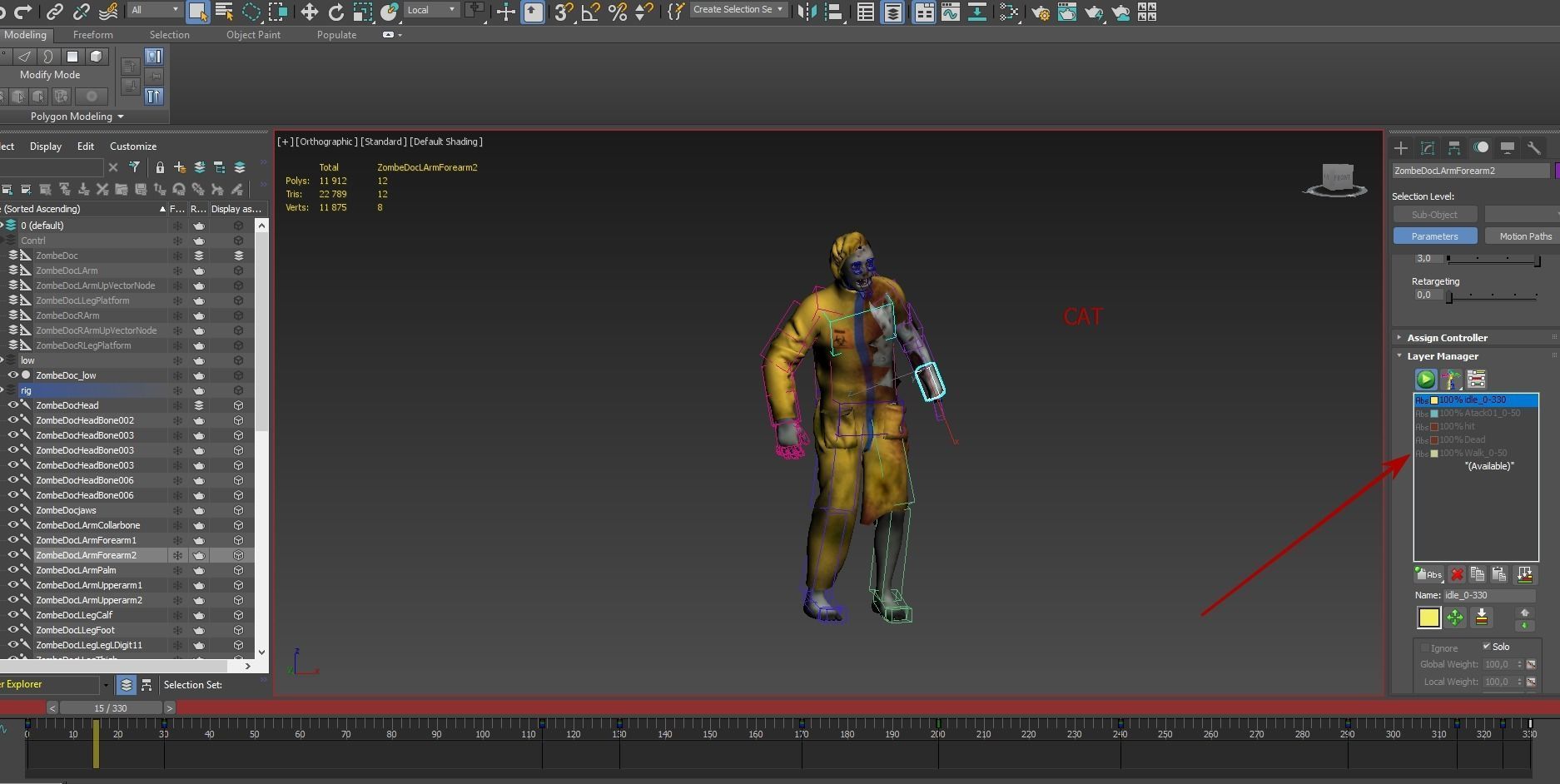Image resolution: width=1560 pixels, height=784 pixels.
Task: Open the Explorer type dropdown arrow
Action: 106,685
